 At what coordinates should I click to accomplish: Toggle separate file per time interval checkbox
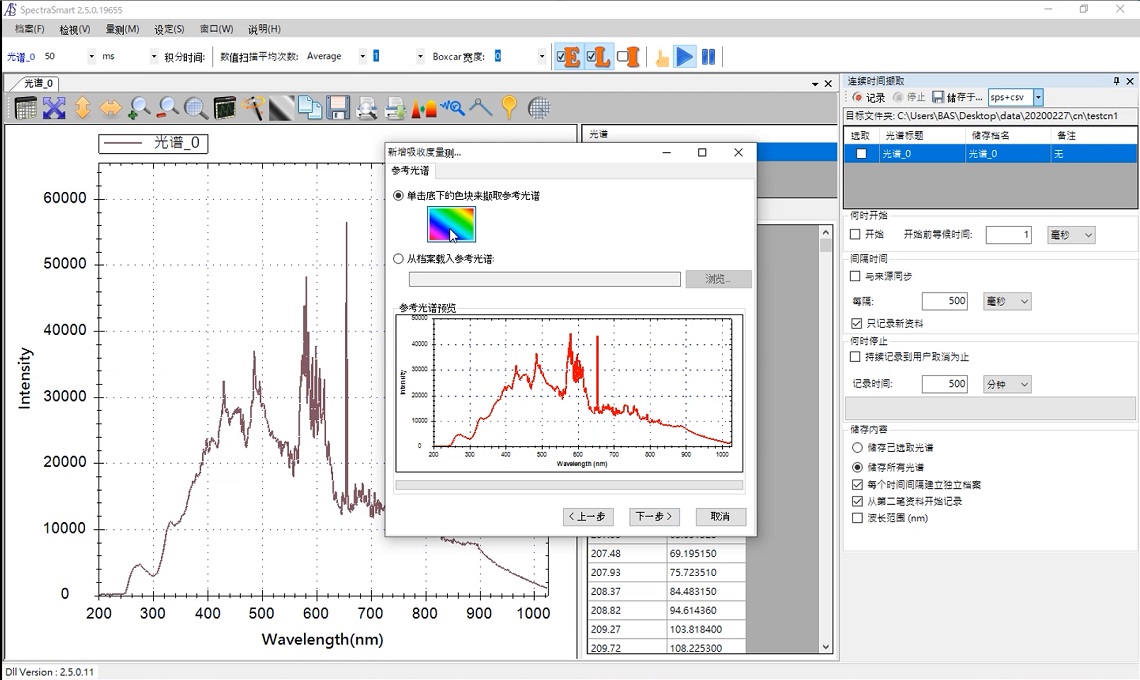[857, 484]
